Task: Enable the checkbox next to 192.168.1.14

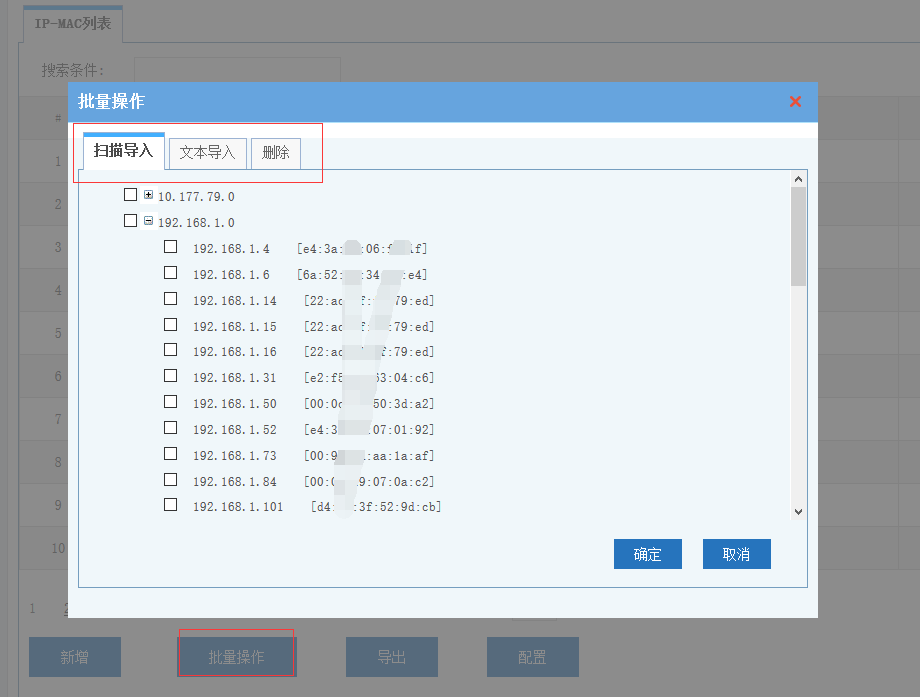Action: pos(171,299)
